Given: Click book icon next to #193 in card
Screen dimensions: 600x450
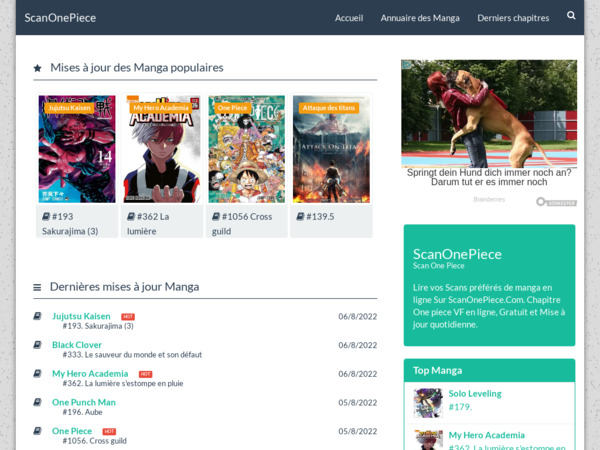Looking at the screenshot, I should (46, 217).
